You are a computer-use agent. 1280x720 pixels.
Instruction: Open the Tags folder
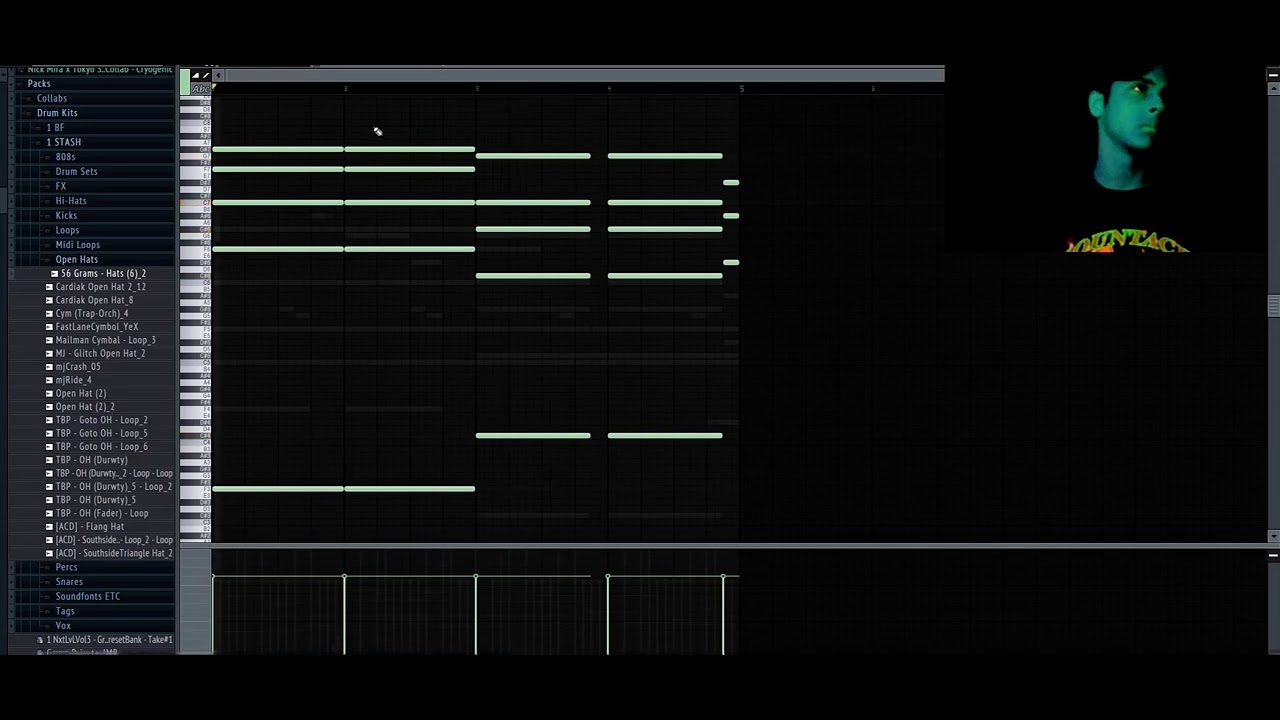point(64,611)
